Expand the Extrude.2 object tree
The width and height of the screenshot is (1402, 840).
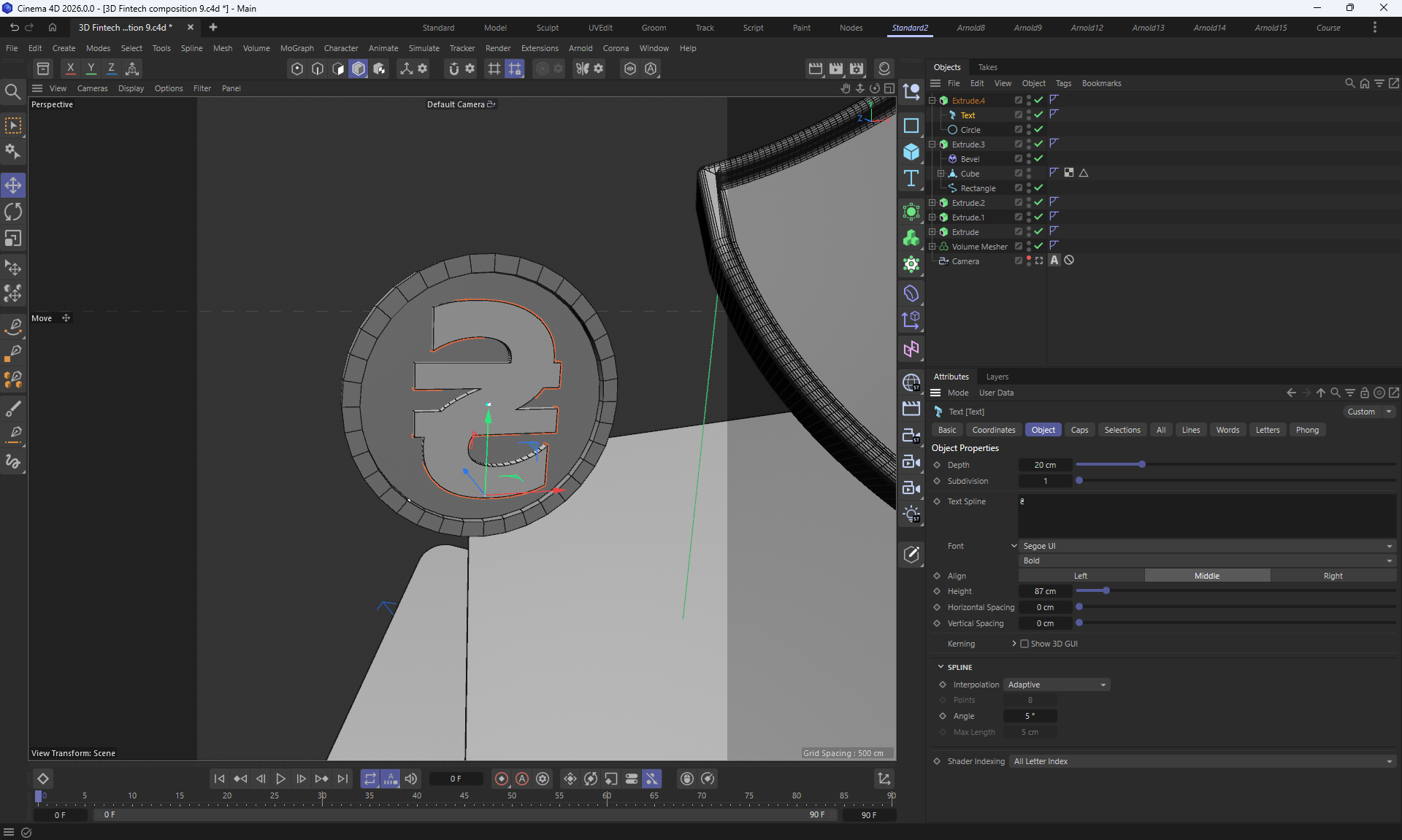coord(932,203)
